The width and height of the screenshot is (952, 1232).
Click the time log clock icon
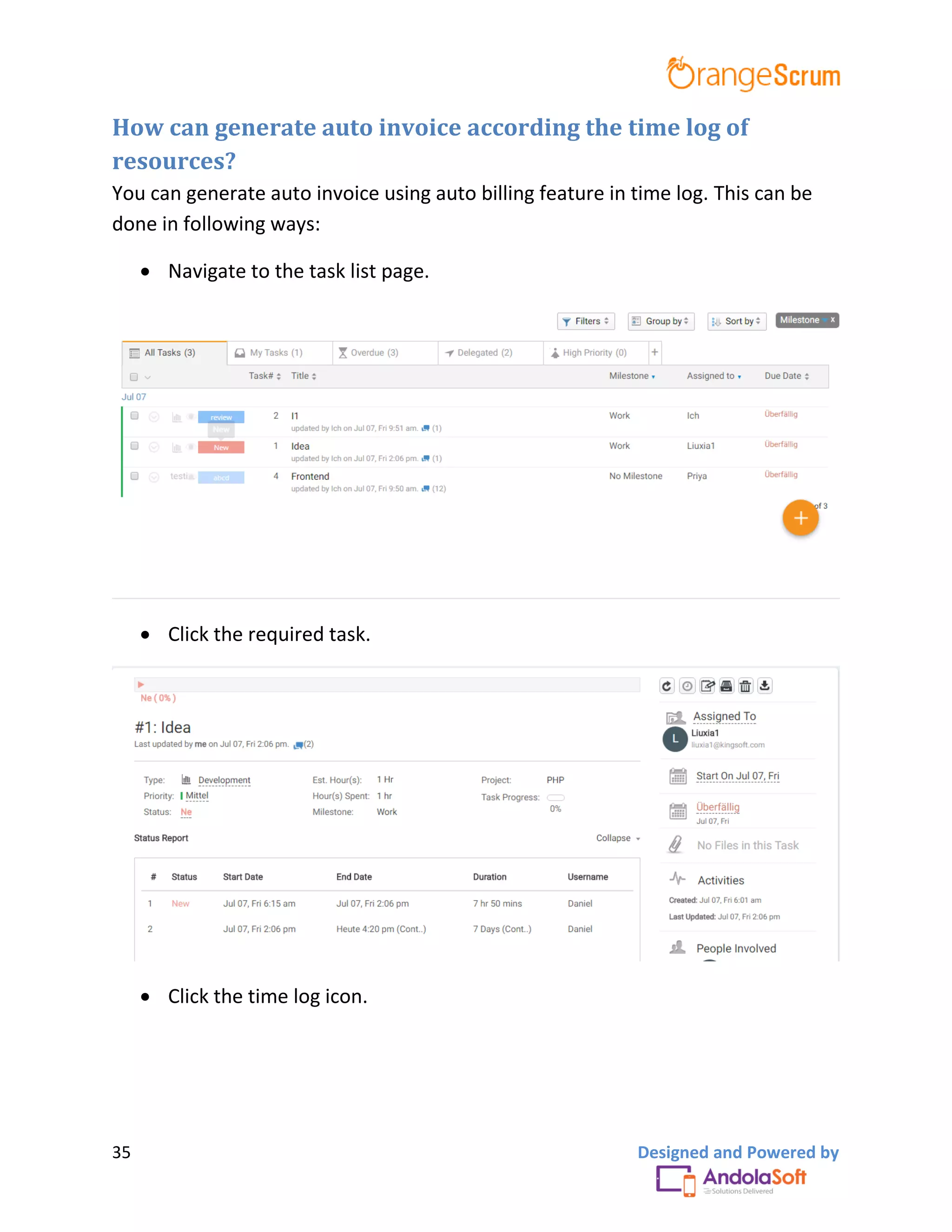[x=687, y=686]
